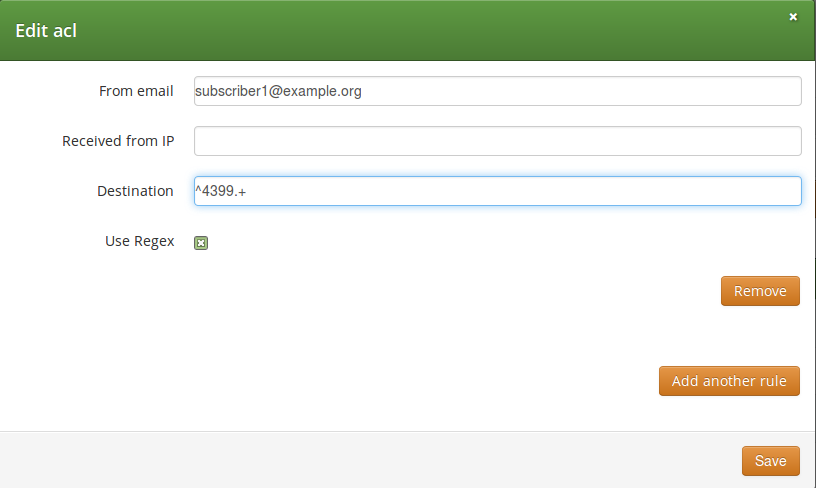The height and width of the screenshot is (488, 816).
Task: Save the acl changes
Action: (x=770, y=461)
